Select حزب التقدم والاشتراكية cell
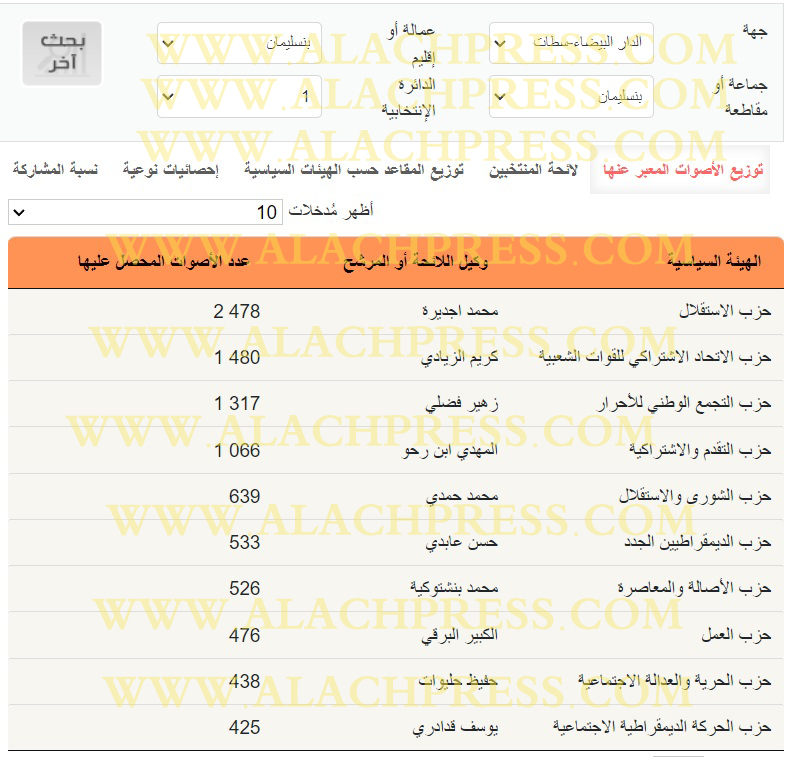 click(700, 450)
